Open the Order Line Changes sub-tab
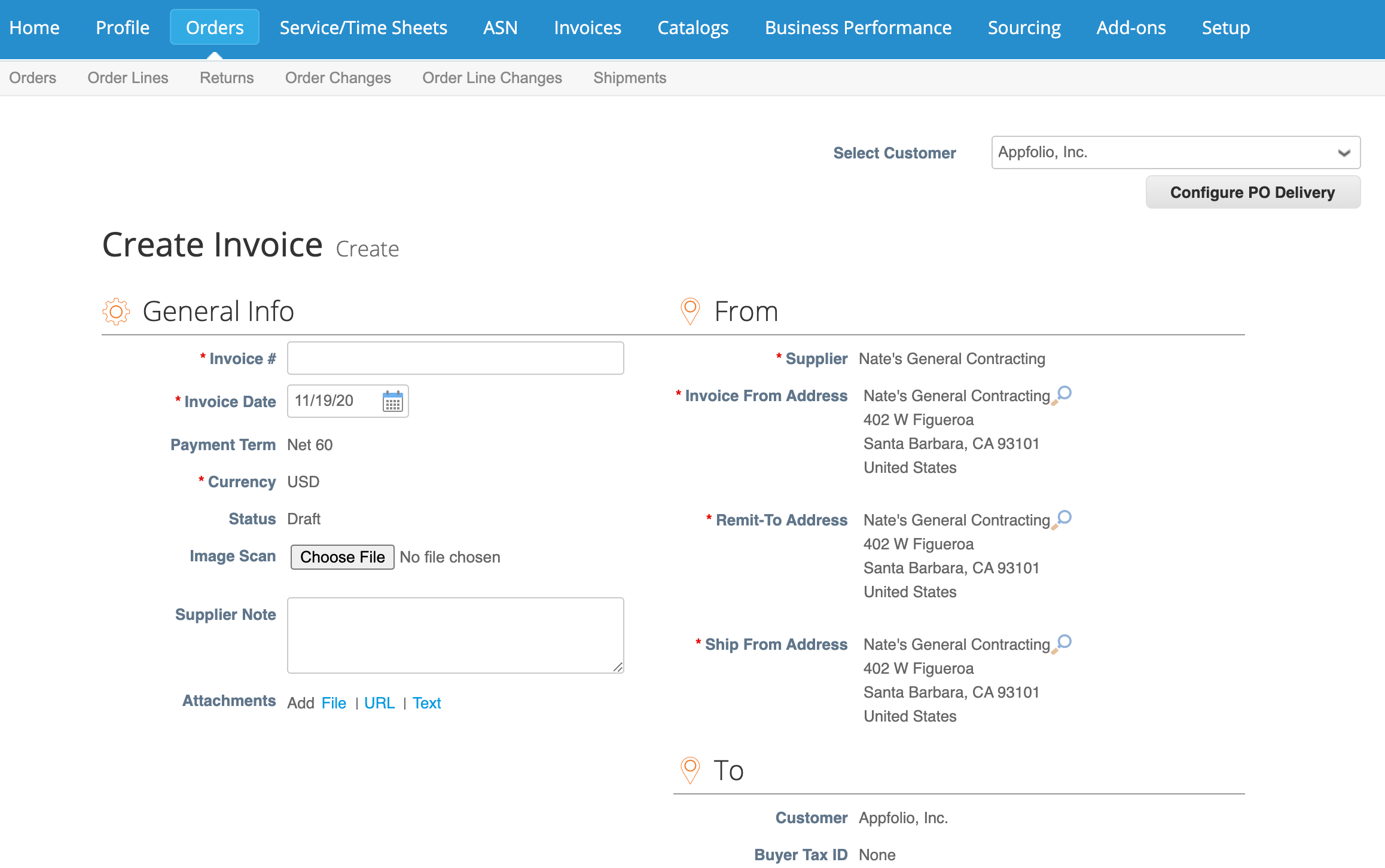Image resolution: width=1385 pixels, height=868 pixels. point(492,78)
